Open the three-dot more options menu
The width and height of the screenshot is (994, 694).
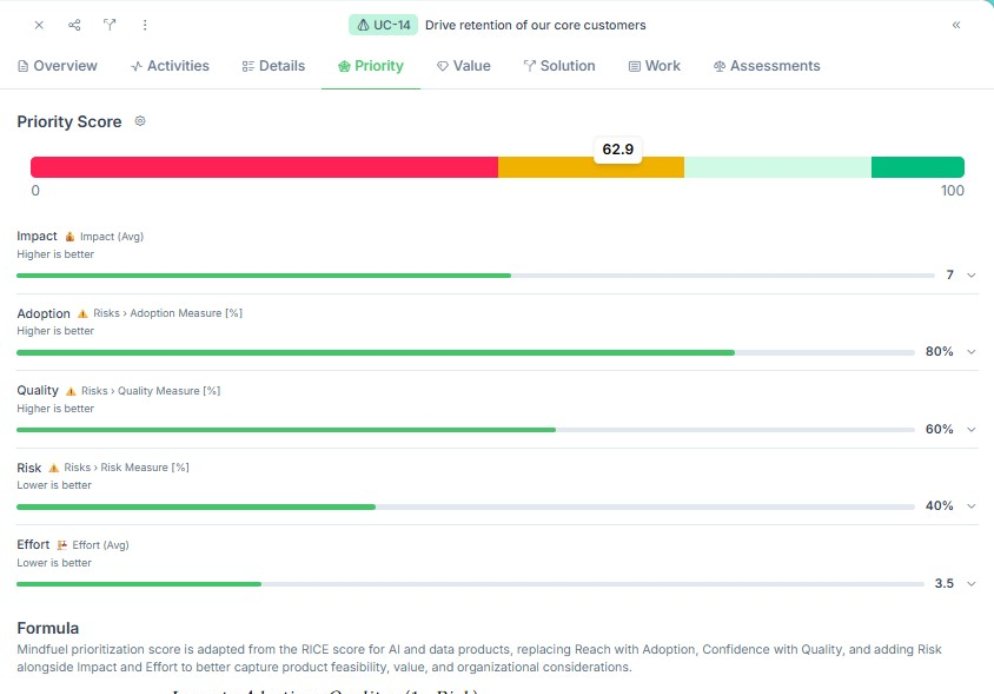tap(145, 25)
